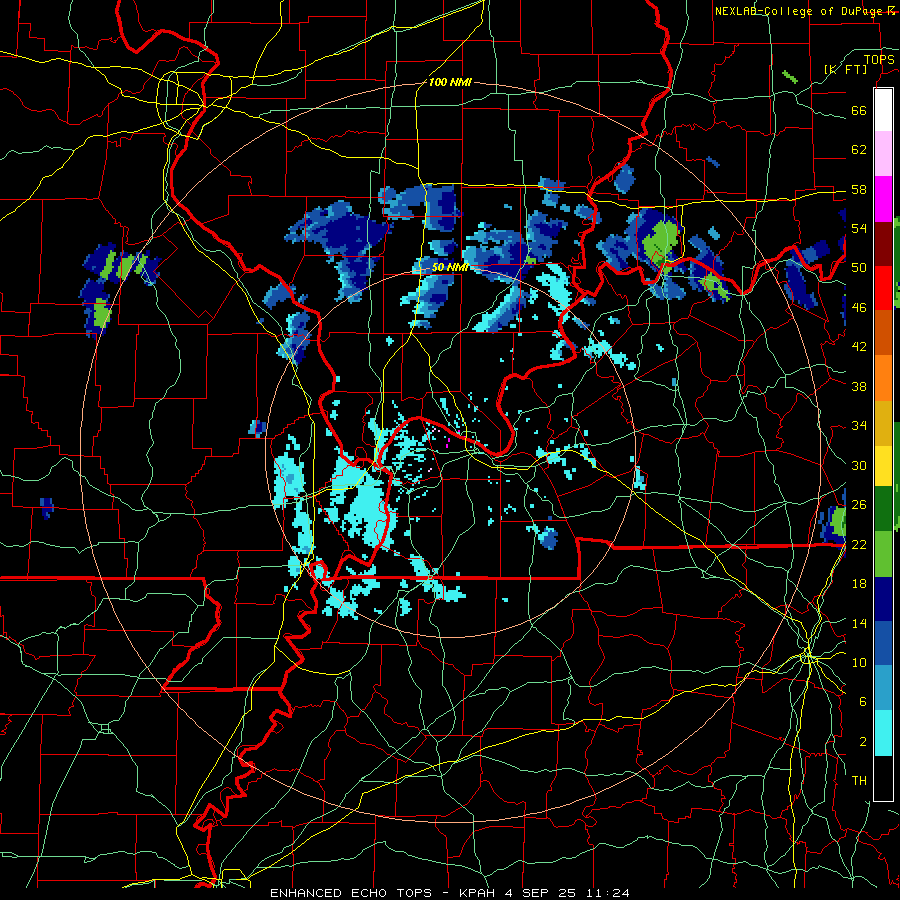900x900 pixels.
Task: Select the light pink legend swatch
Action: tap(883, 154)
